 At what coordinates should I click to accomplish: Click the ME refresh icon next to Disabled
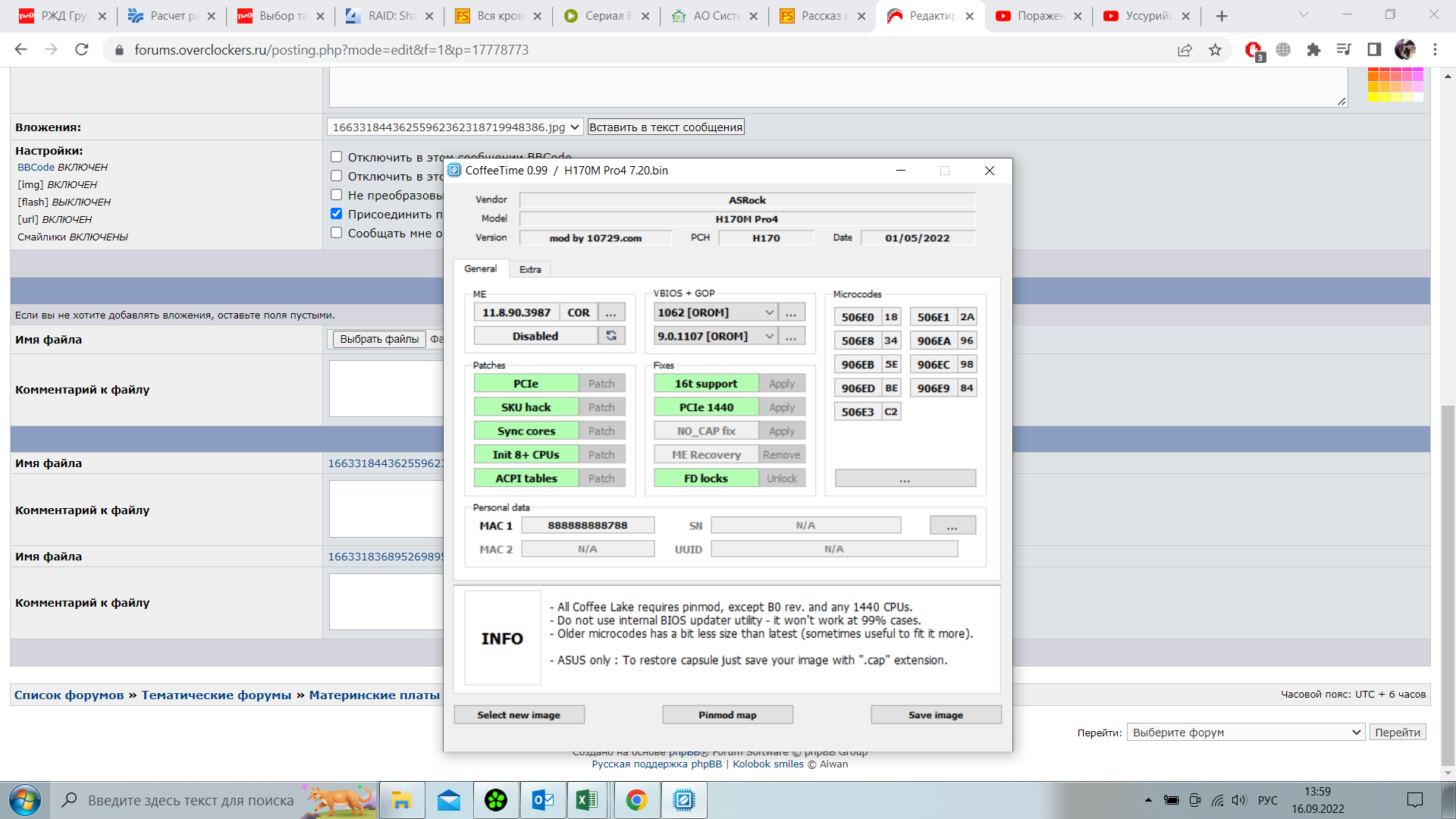[611, 336]
